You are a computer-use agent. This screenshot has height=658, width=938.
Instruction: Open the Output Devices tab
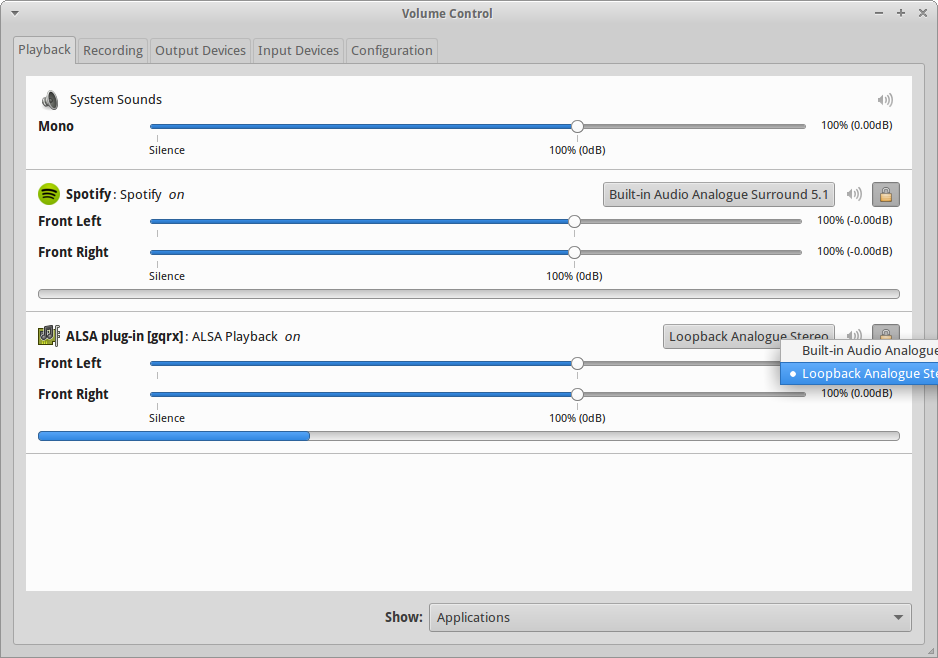200,51
